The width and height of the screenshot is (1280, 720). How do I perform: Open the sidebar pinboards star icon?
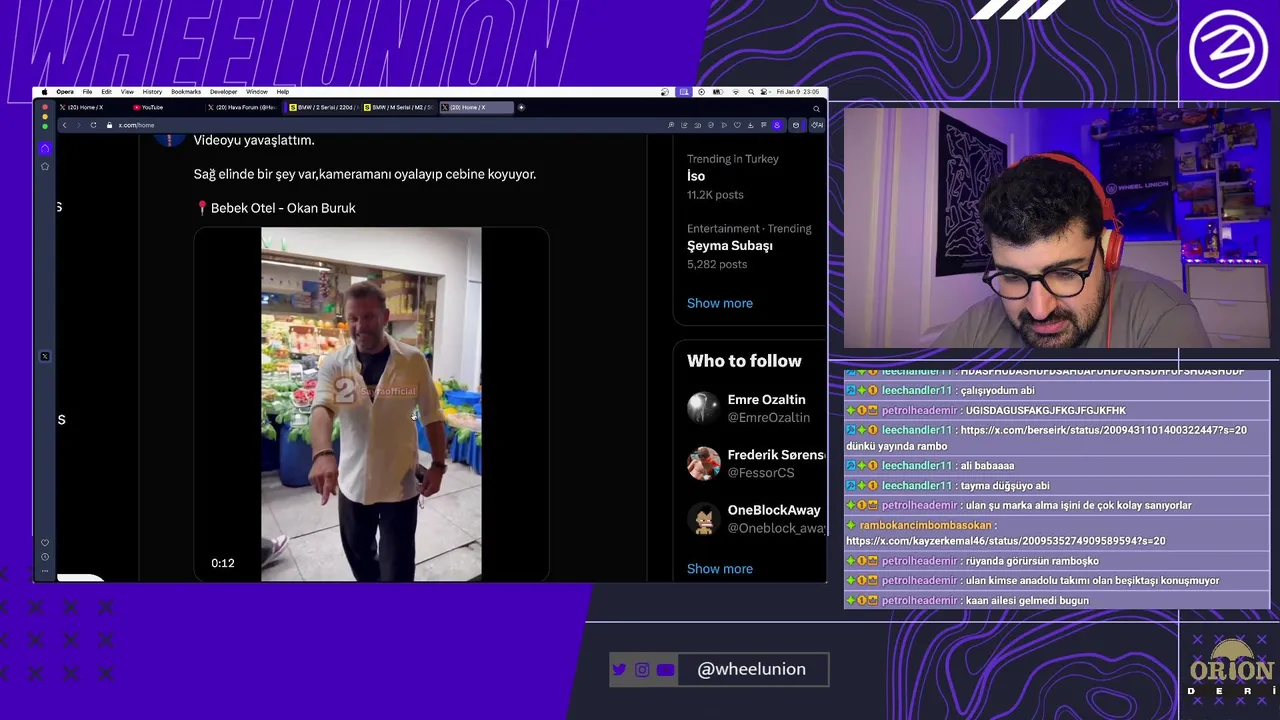45,166
